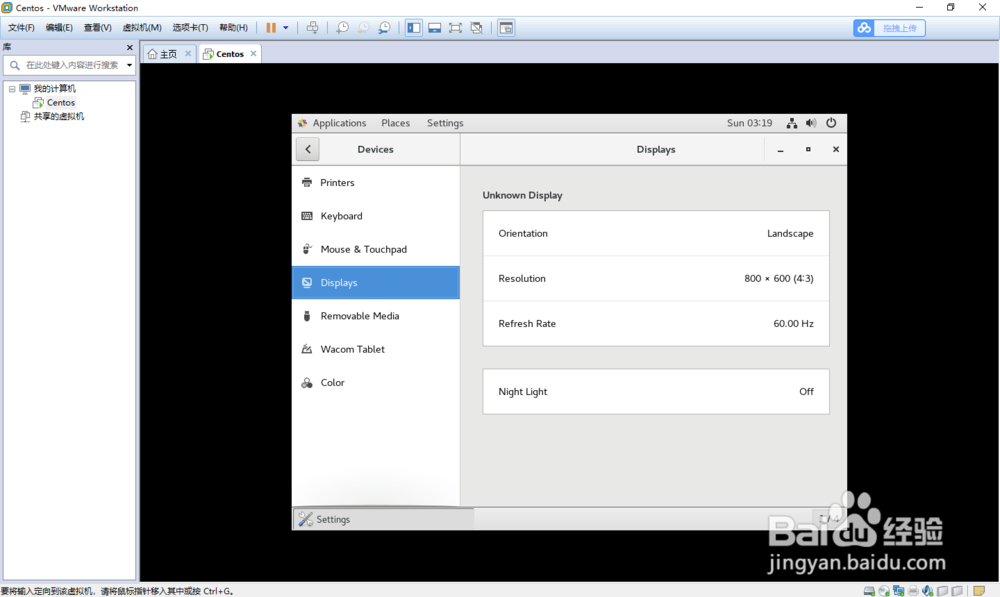
Task: Enter full screen mode from the toolbar
Action: [x=455, y=27]
